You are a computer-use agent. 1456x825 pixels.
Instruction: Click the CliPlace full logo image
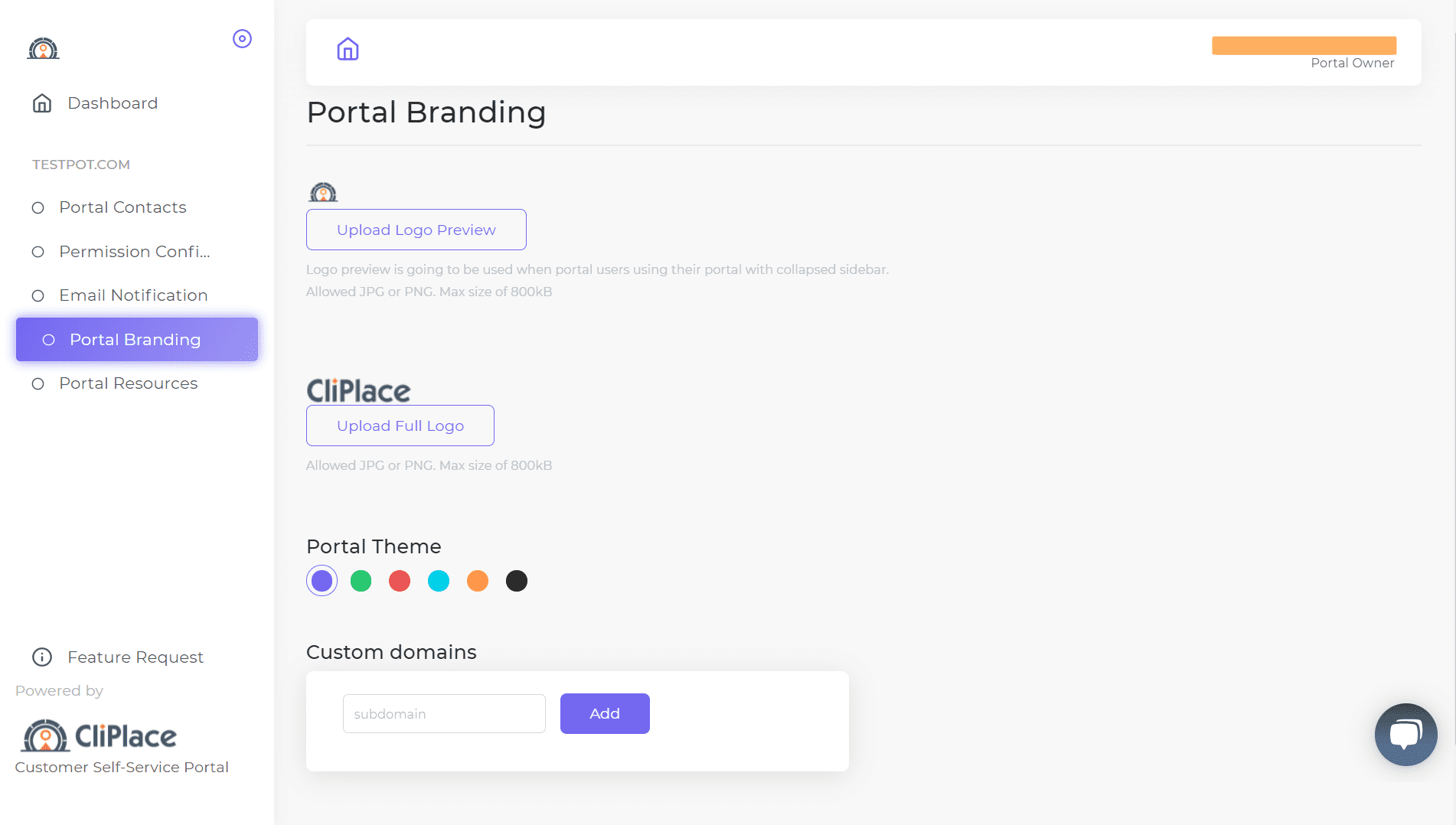359,390
